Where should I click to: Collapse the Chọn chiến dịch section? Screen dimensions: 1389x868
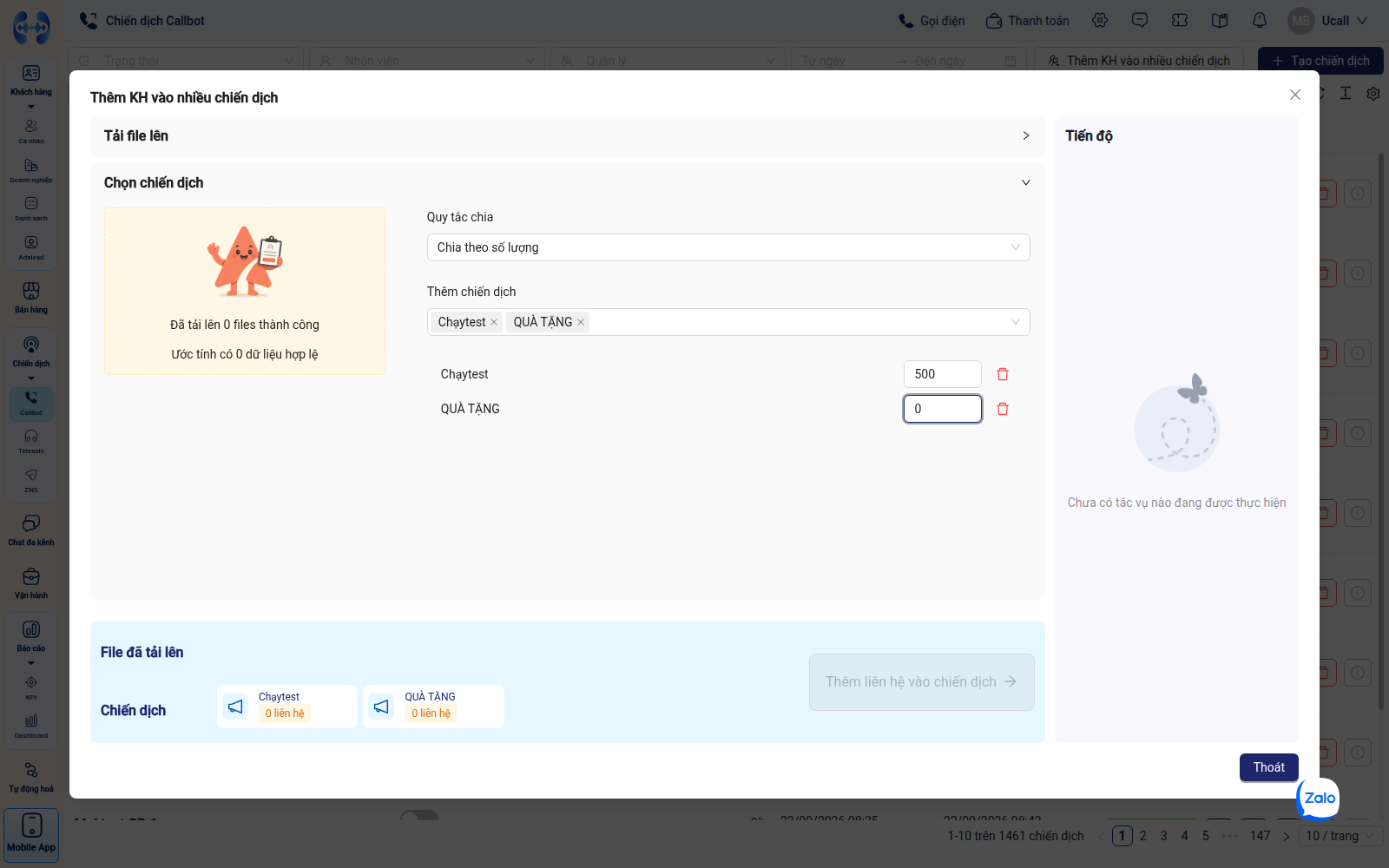568,183
